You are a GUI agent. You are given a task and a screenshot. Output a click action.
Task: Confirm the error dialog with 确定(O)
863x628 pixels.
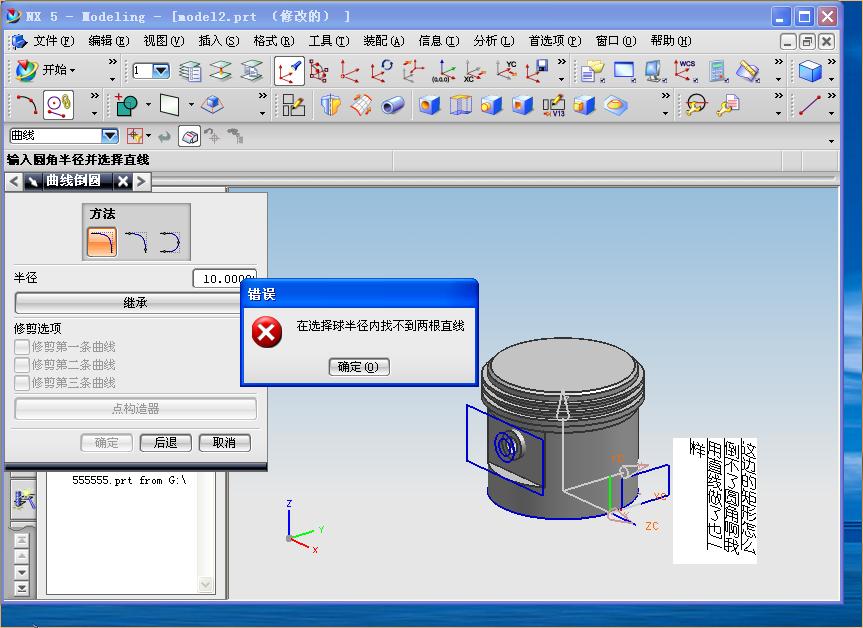coord(359,367)
